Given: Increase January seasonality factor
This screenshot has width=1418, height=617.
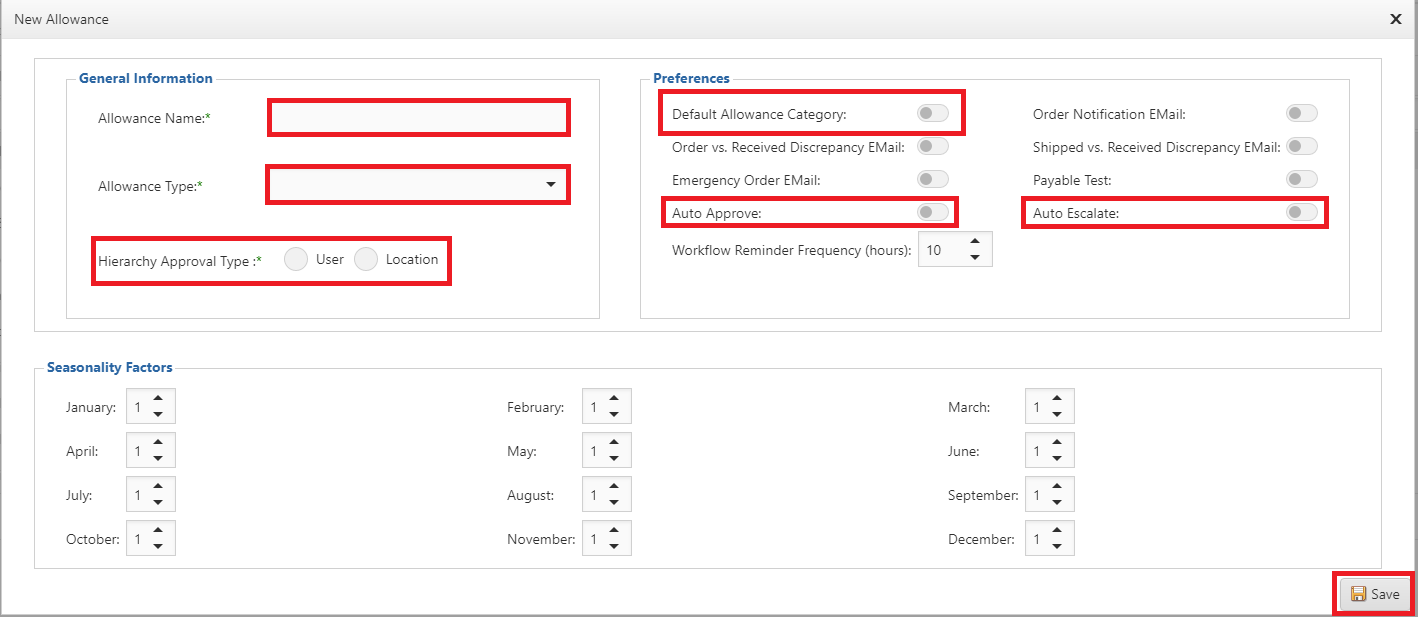Looking at the screenshot, I should pos(158,399).
